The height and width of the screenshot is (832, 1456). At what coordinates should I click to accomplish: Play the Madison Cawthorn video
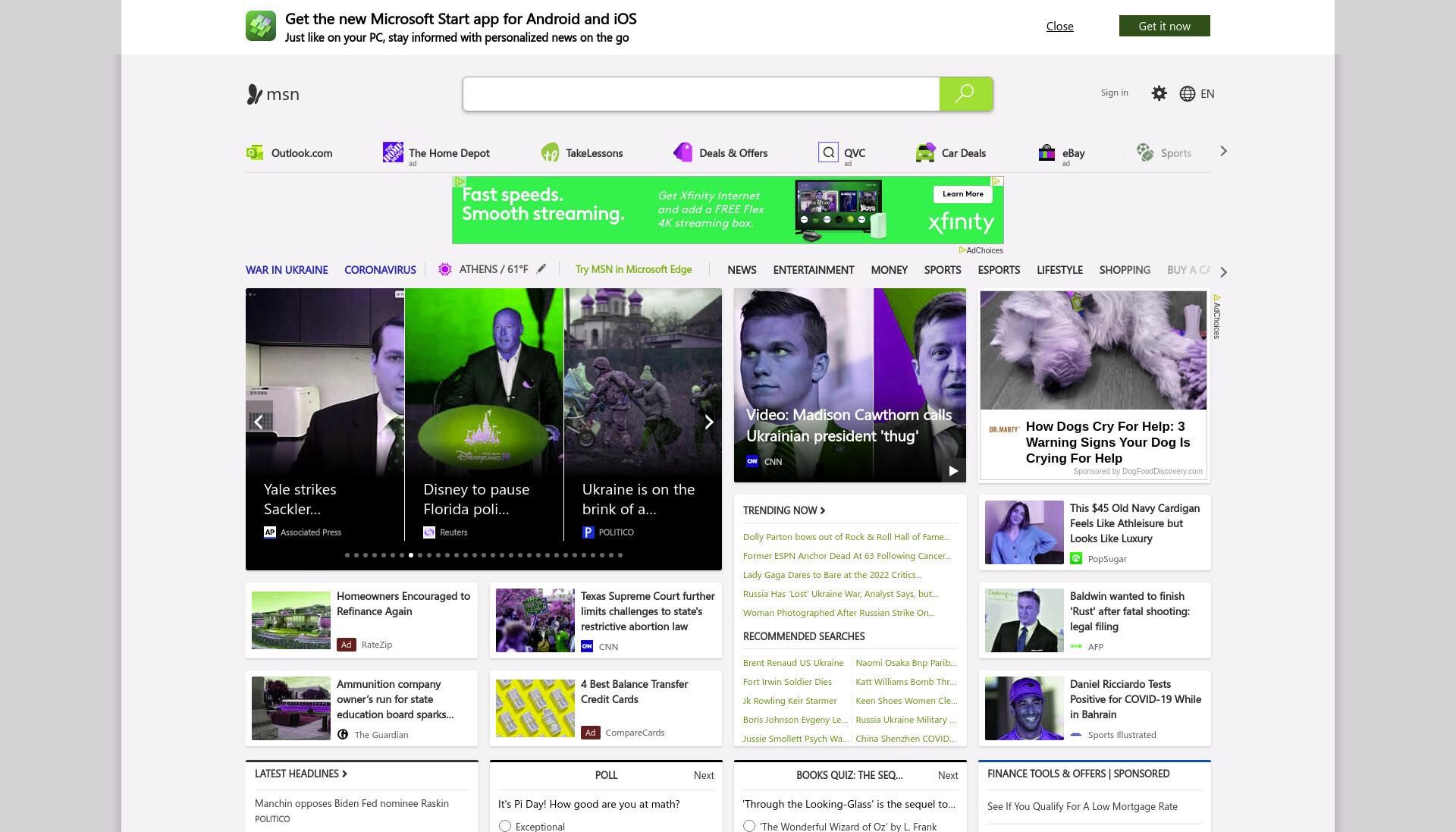pos(953,470)
